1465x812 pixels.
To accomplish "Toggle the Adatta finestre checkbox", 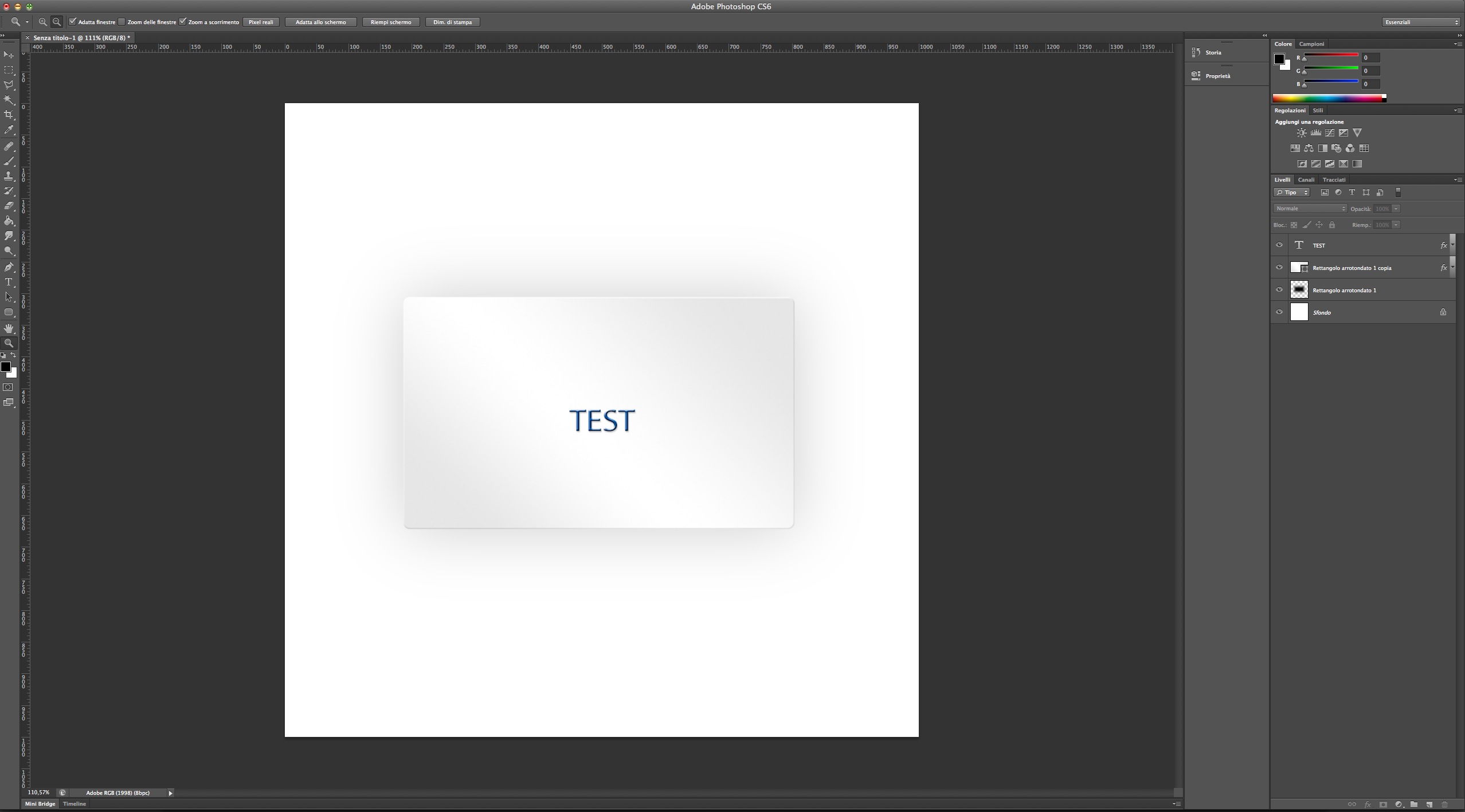I will pos(73,22).
